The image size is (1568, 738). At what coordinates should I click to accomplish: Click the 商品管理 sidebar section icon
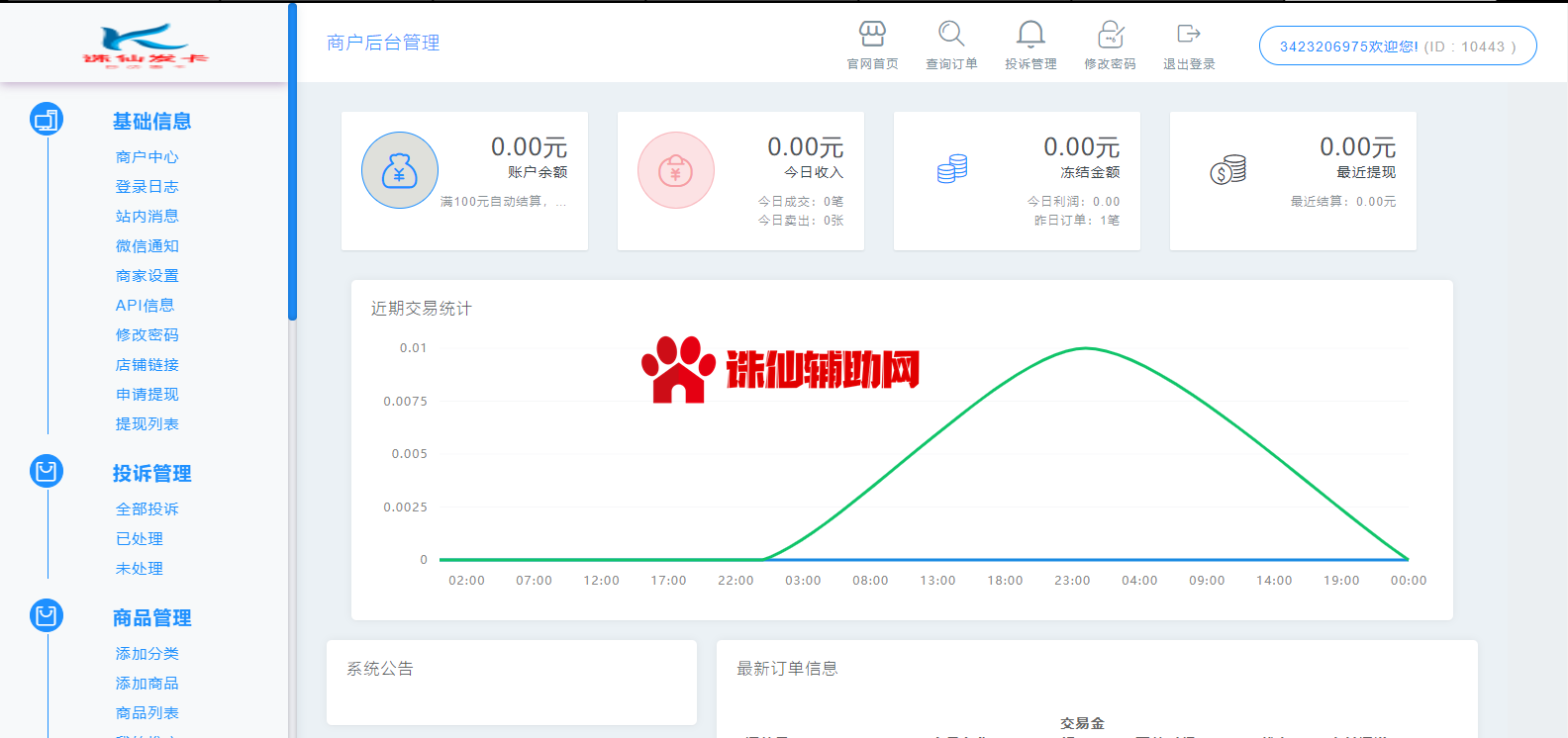[47, 615]
